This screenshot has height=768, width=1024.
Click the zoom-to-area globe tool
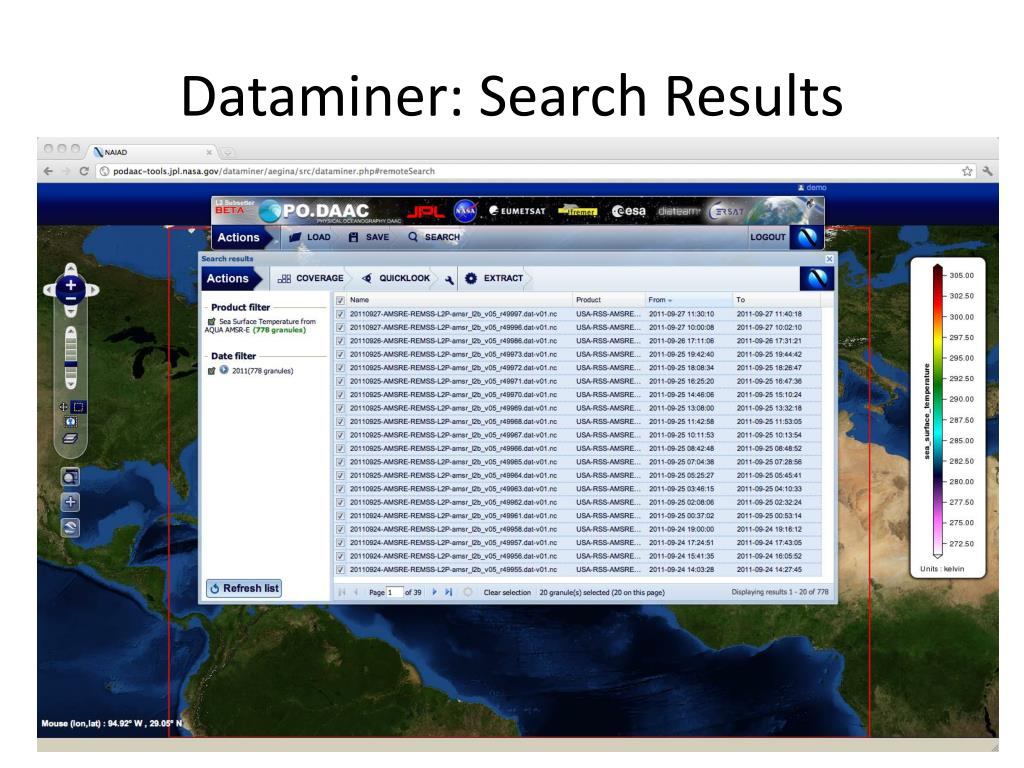tap(71, 422)
